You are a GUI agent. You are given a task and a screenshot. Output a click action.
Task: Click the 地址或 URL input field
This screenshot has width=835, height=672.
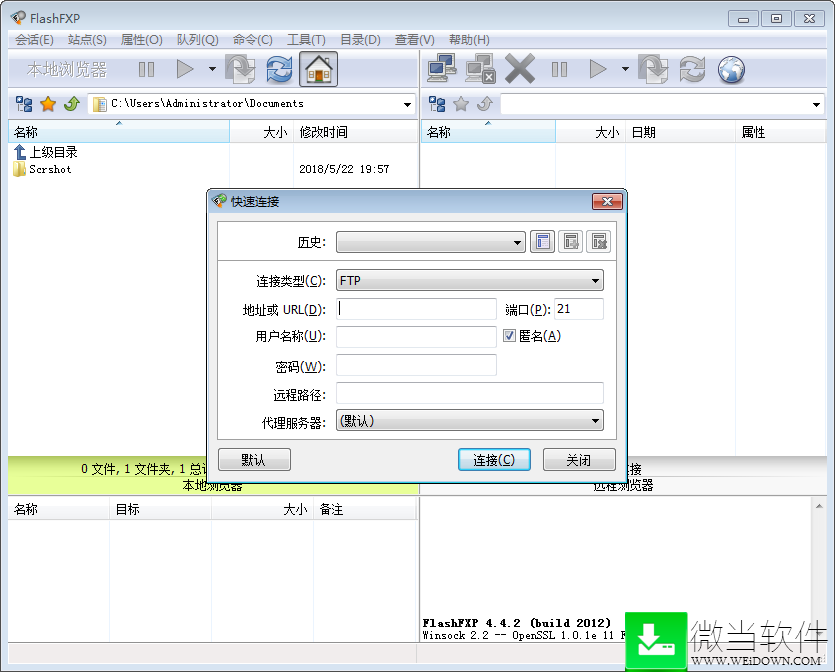(416, 309)
